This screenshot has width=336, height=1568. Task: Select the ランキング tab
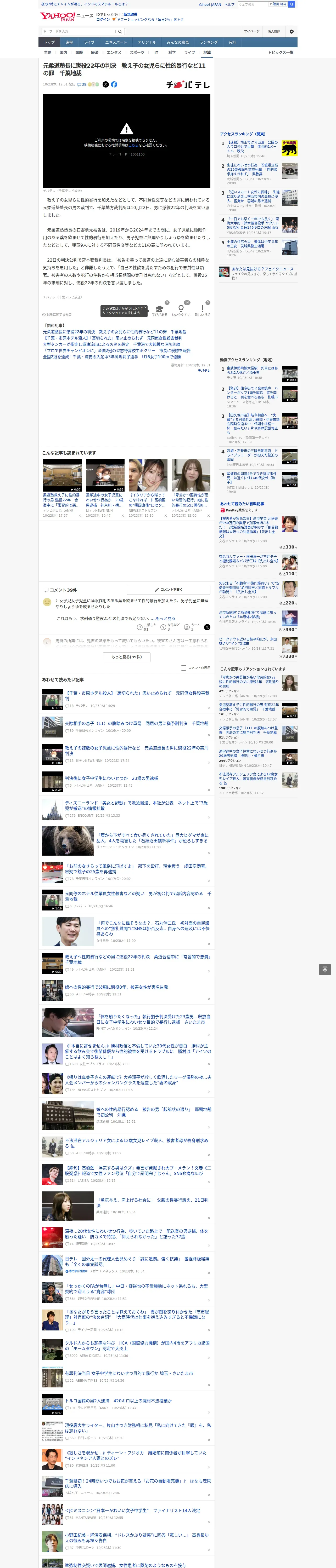(209, 43)
